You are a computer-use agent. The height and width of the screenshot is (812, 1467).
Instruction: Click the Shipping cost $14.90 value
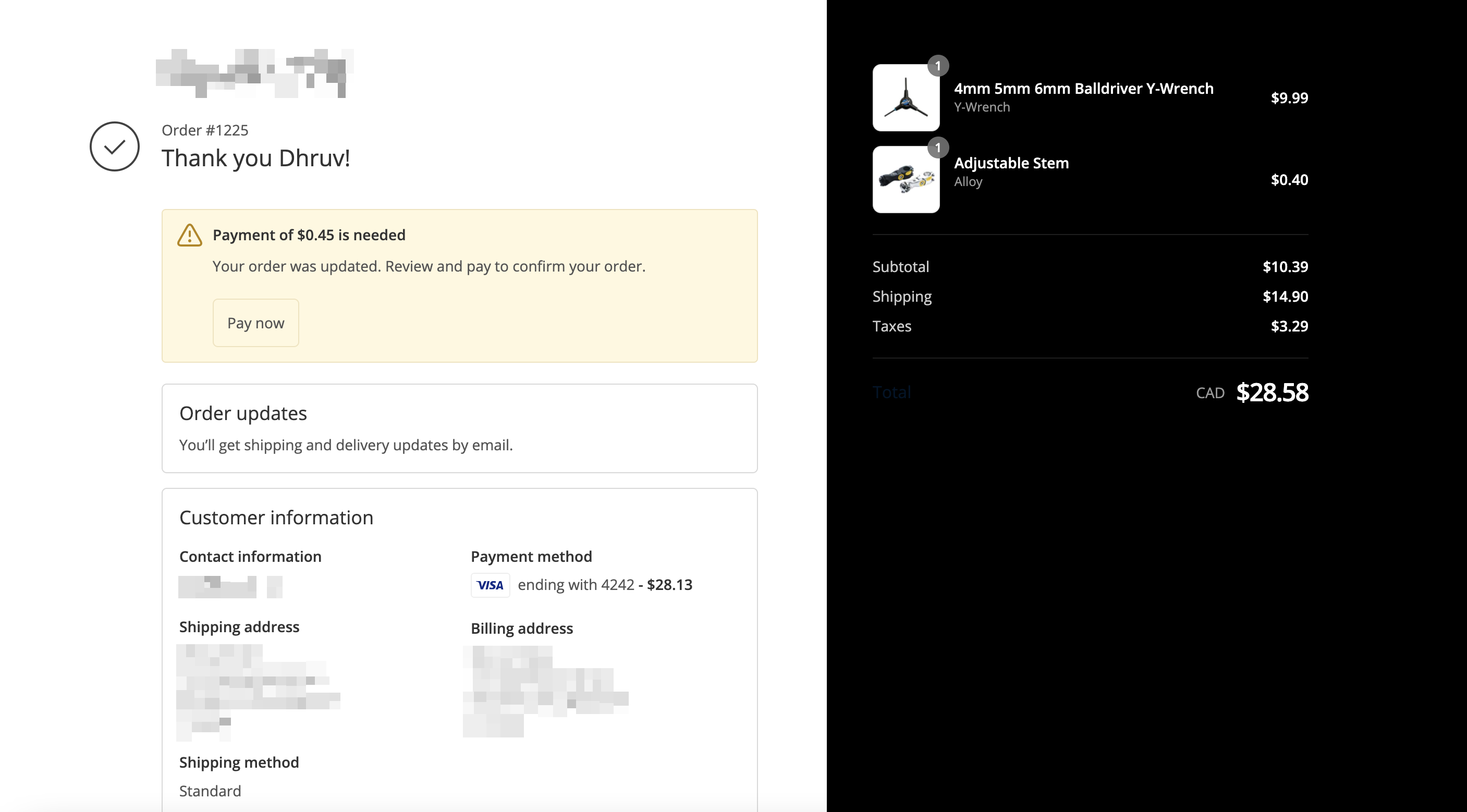[1285, 297]
